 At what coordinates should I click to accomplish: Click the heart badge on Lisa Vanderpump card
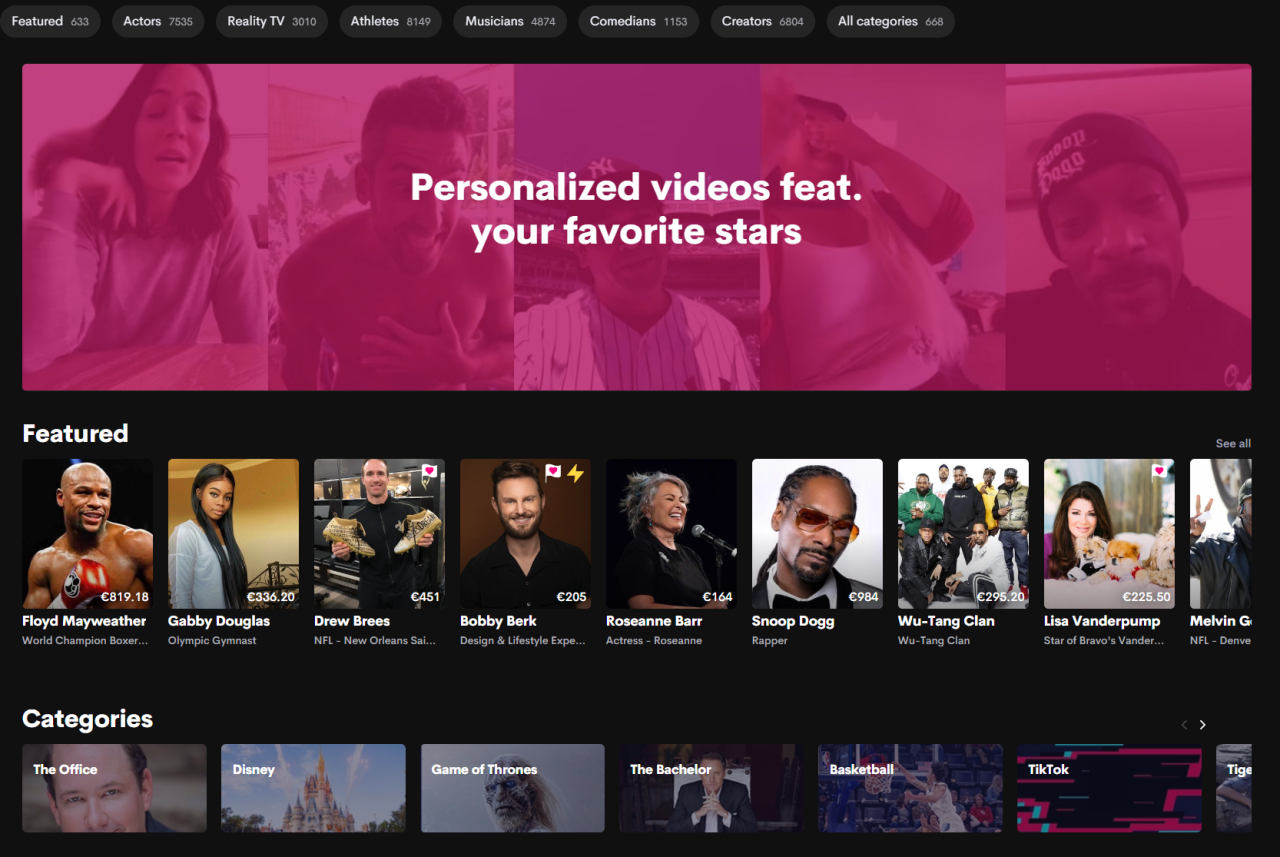[x=1159, y=471]
